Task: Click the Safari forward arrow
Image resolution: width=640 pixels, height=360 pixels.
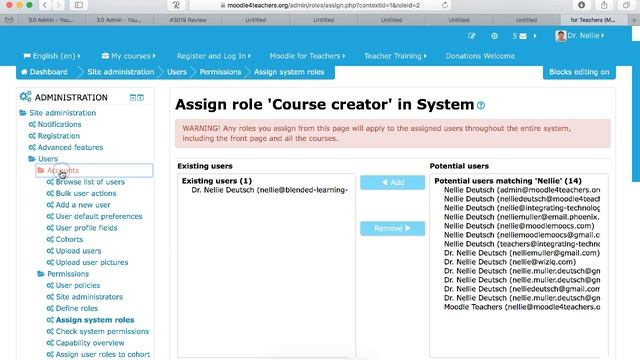Action: coord(58,5)
